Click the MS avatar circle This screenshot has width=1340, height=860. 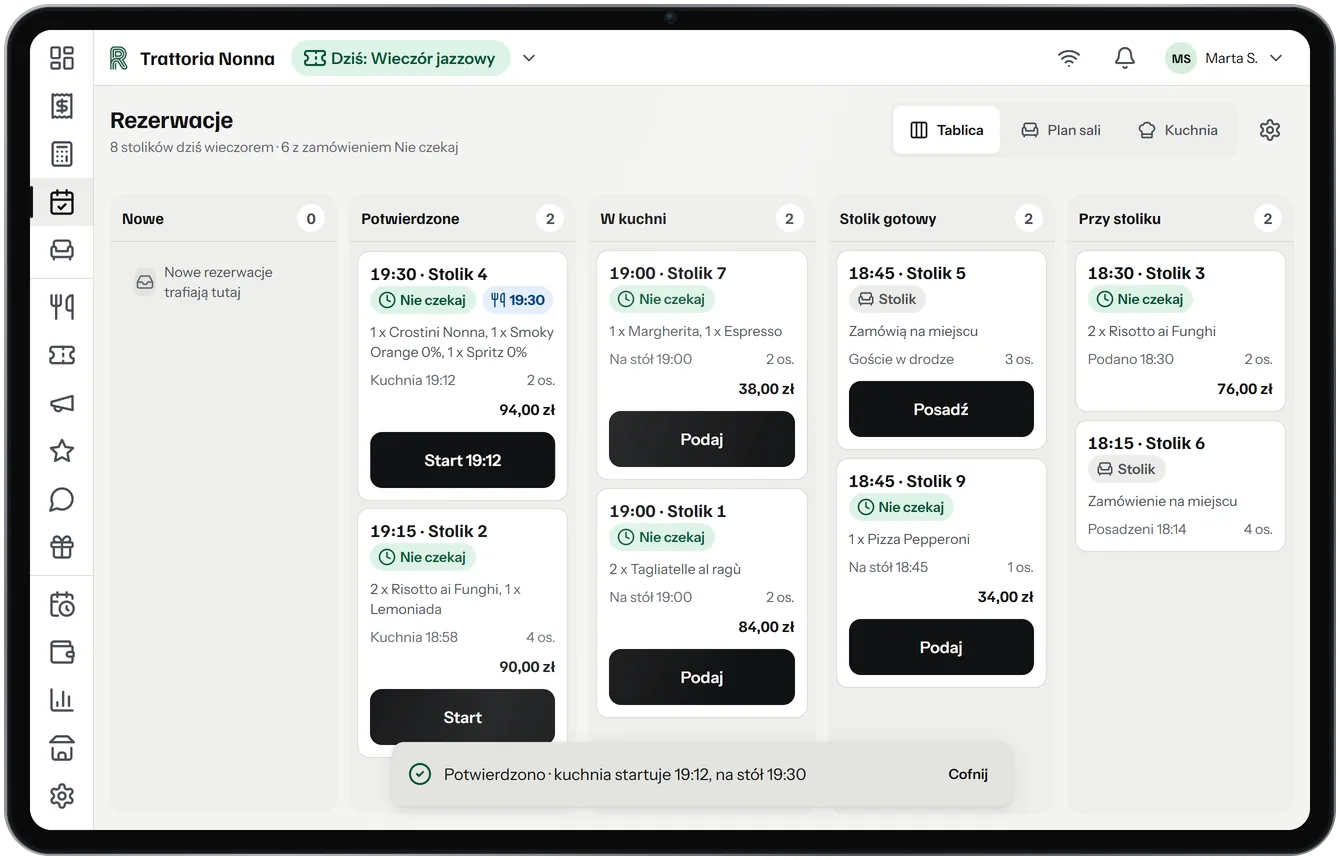[1181, 58]
